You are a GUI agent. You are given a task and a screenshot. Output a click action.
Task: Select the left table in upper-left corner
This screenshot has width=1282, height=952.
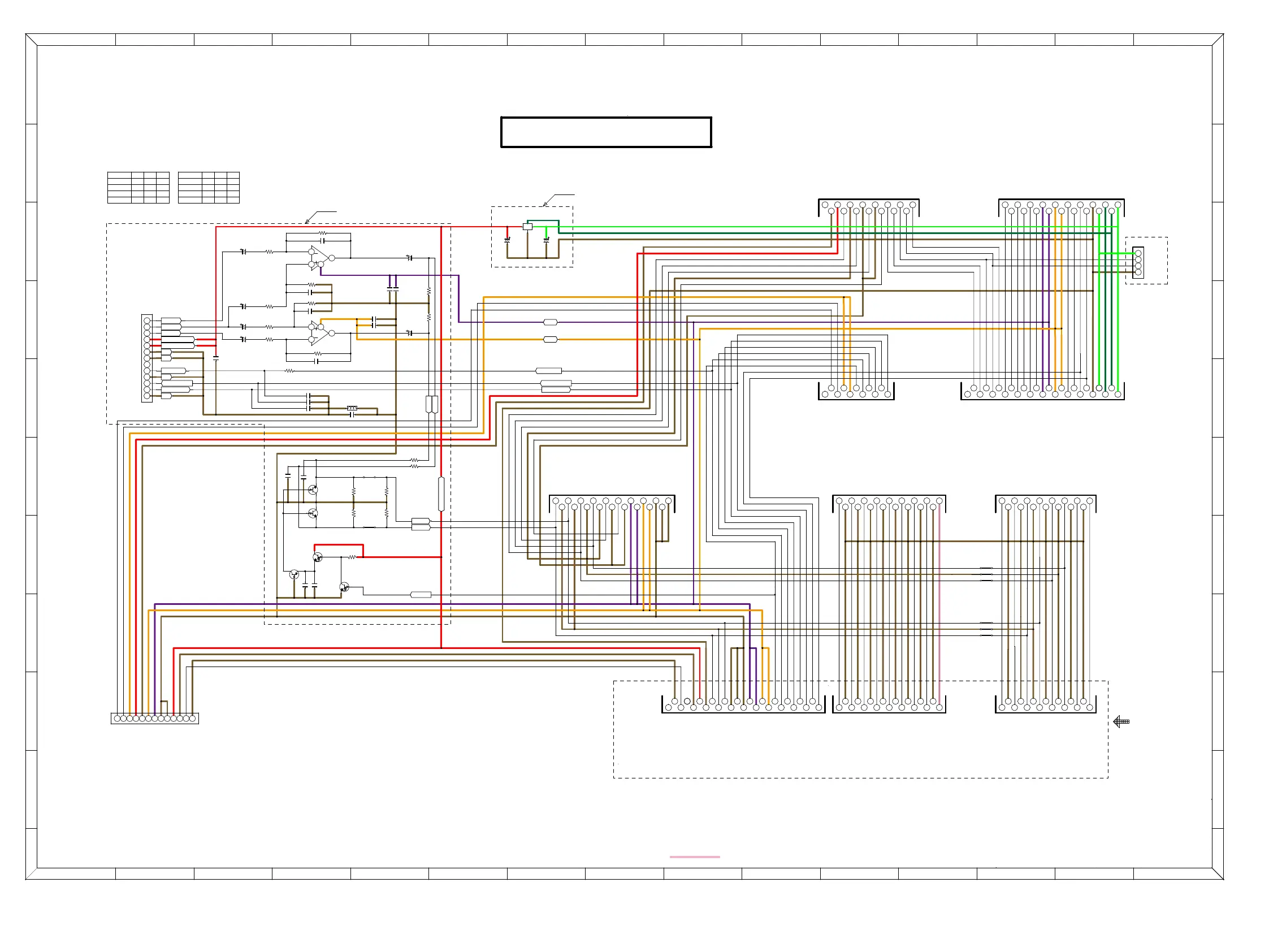tap(138, 187)
